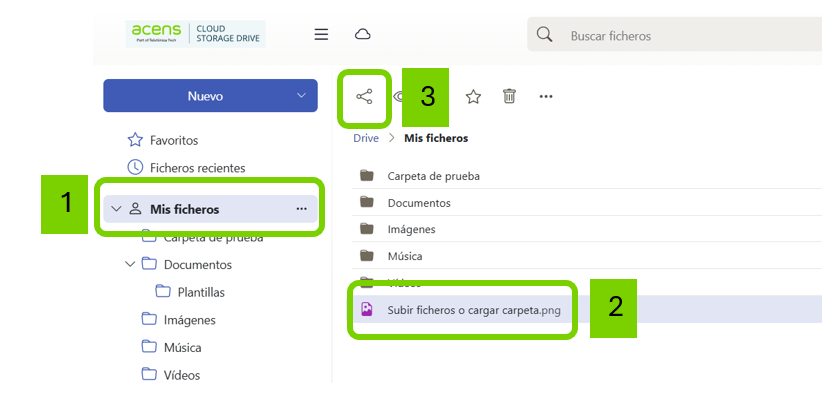Open Mis ficheros options ellipsis in sidebar

click(301, 209)
